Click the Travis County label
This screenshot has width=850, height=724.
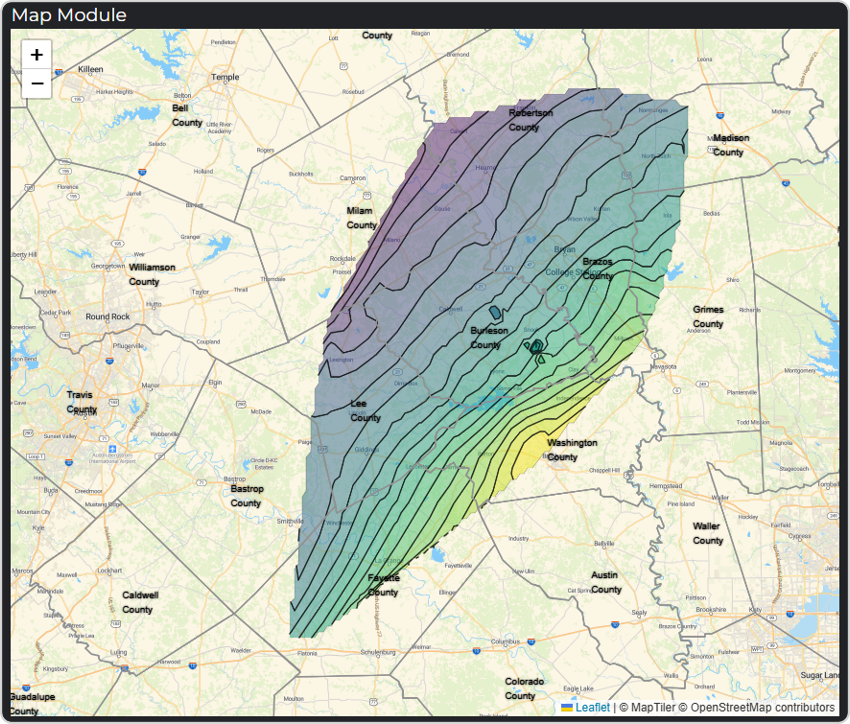(80, 402)
